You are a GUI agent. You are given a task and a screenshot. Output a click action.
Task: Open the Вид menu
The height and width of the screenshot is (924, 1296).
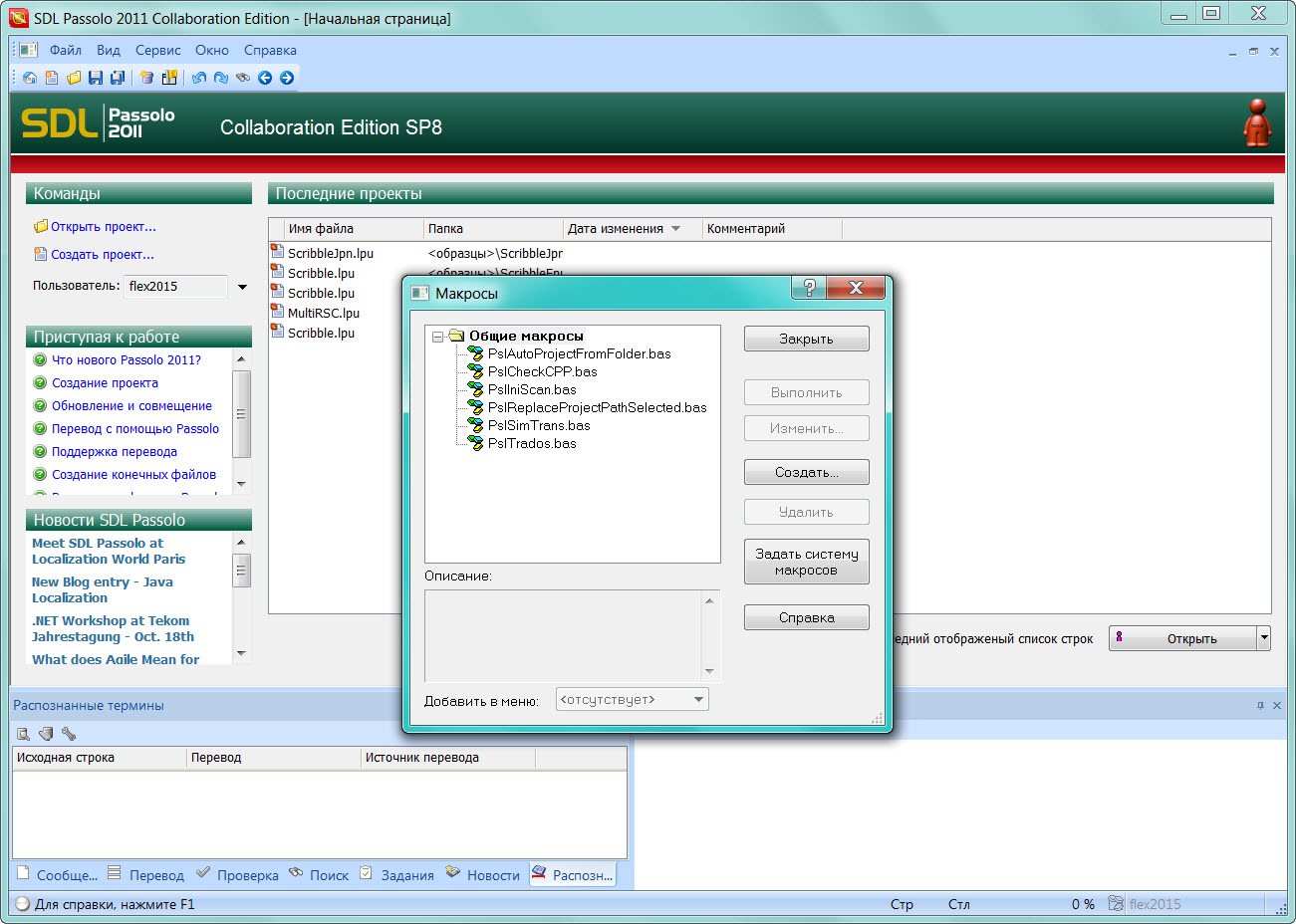tap(109, 50)
